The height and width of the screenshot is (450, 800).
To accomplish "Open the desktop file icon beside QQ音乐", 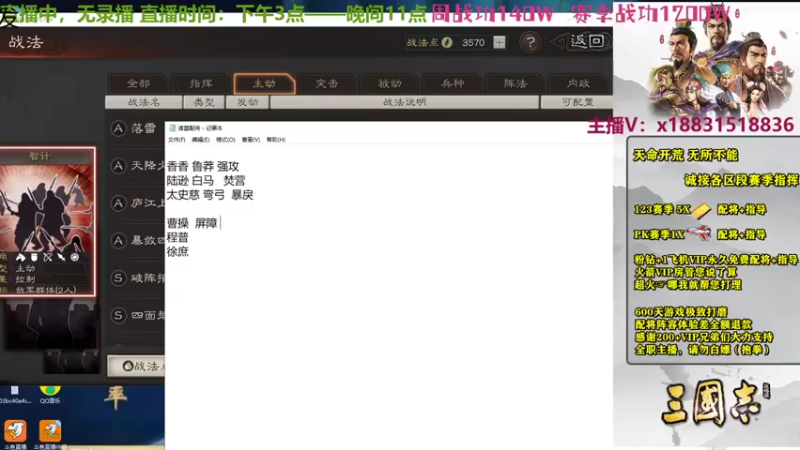I will [x=15, y=394].
